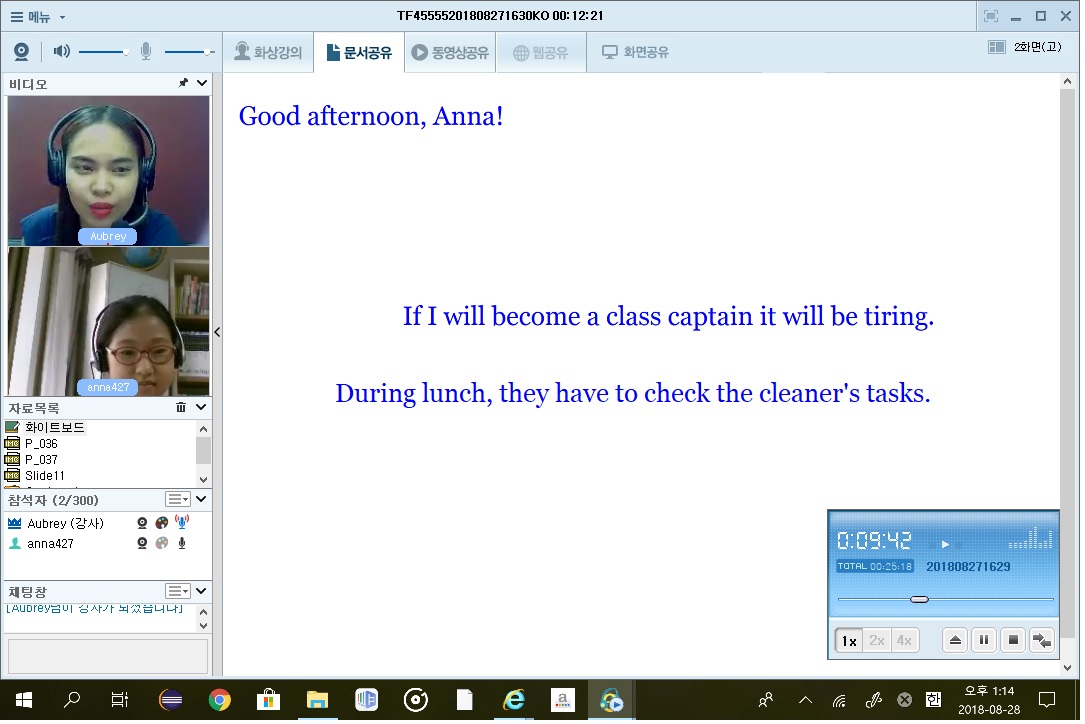Pause the recording playback
This screenshot has width=1085, height=724.
click(984, 640)
